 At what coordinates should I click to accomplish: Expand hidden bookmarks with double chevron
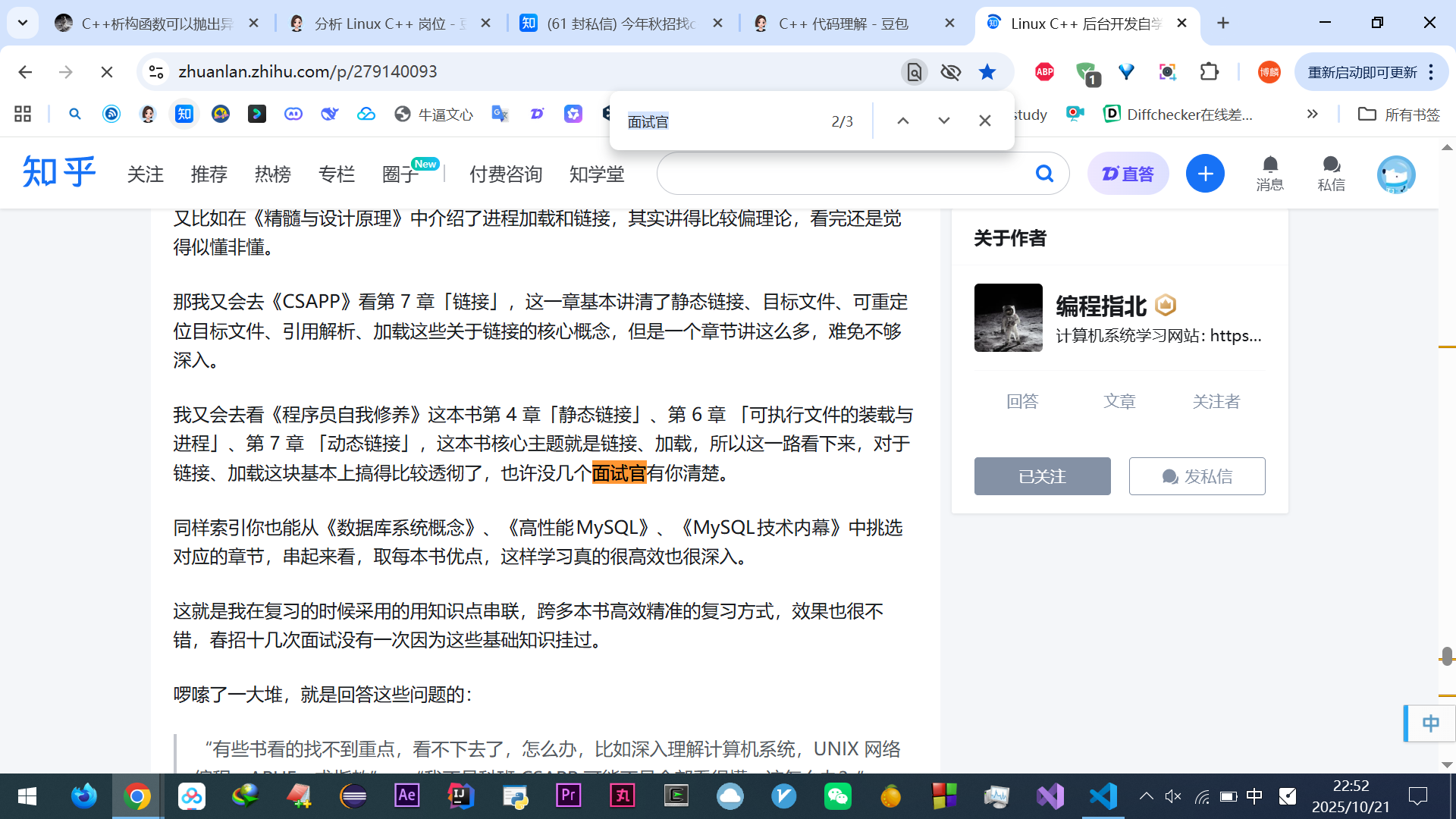coord(1313,114)
